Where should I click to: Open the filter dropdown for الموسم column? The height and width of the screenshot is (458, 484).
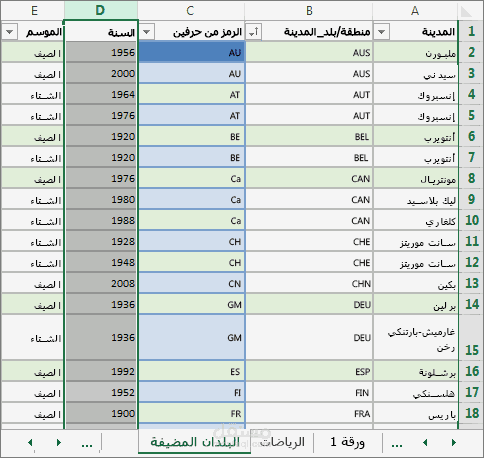tap(10, 32)
